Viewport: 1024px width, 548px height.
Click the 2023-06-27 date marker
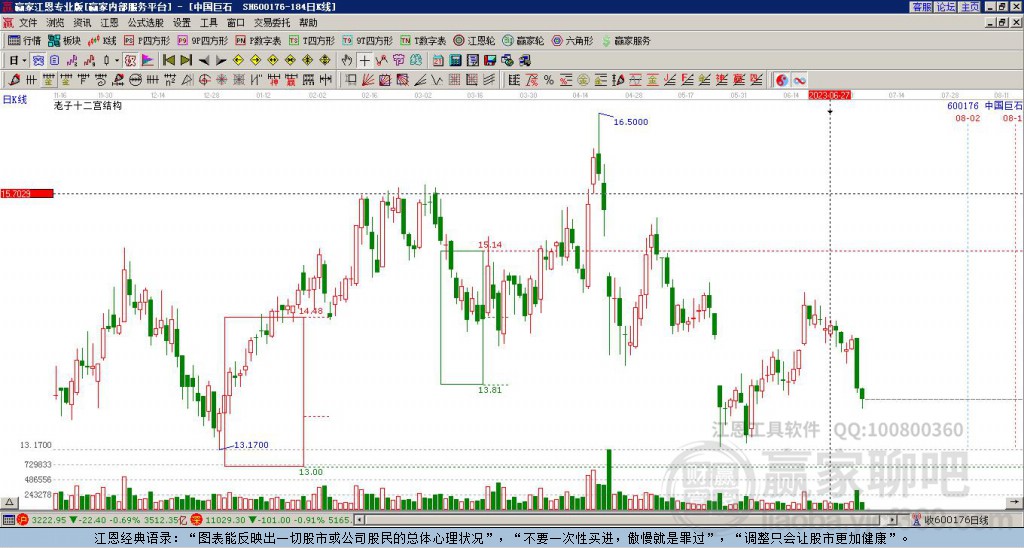(829, 95)
